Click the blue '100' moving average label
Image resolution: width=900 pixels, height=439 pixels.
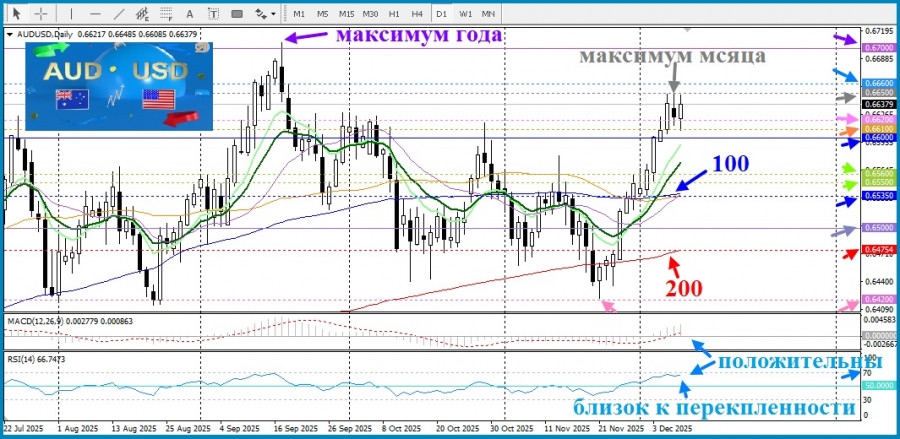coord(731,164)
